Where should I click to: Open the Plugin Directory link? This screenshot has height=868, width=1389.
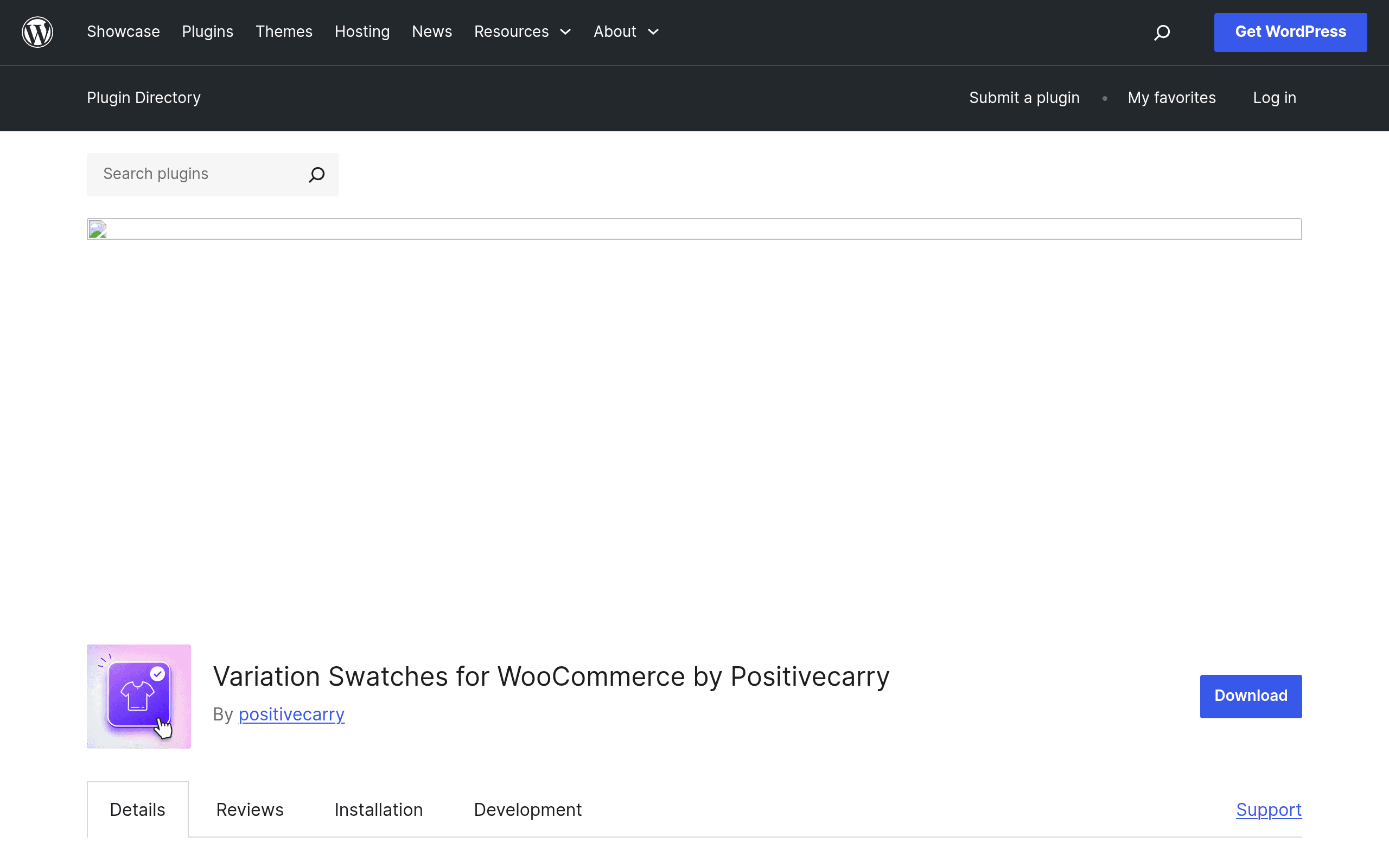point(143,98)
